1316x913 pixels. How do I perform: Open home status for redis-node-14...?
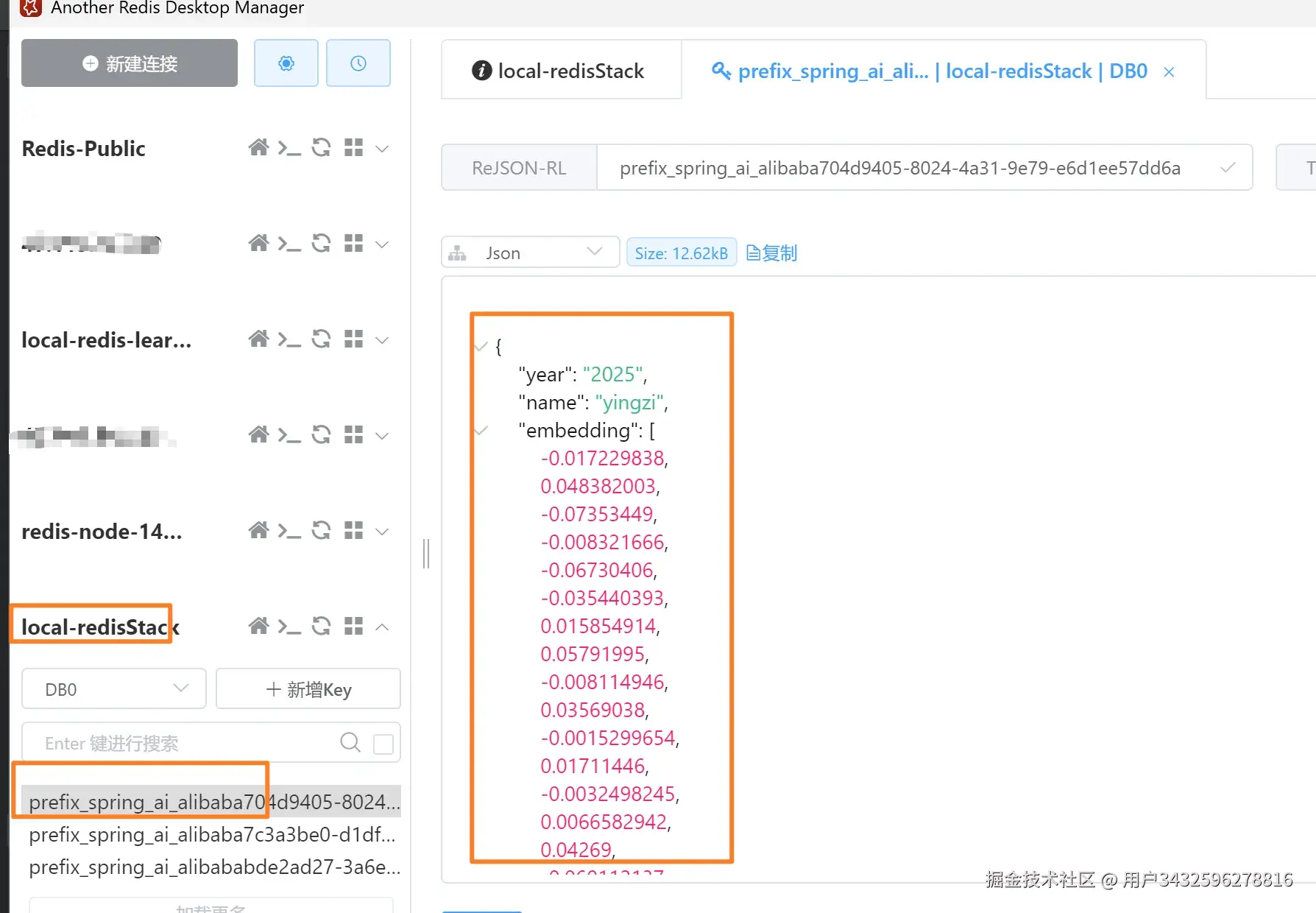click(258, 531)
